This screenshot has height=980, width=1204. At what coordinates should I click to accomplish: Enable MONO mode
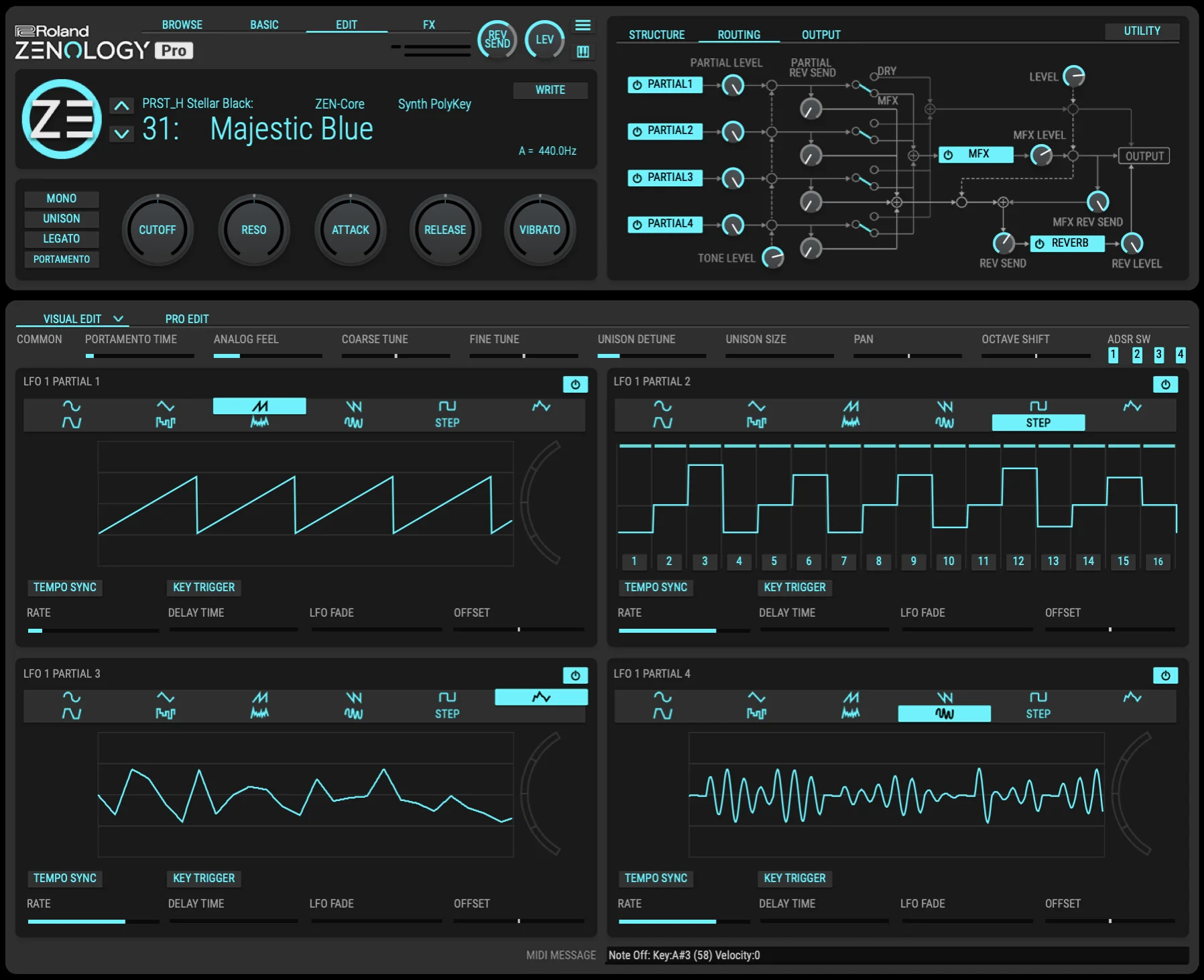pos(62,198)
